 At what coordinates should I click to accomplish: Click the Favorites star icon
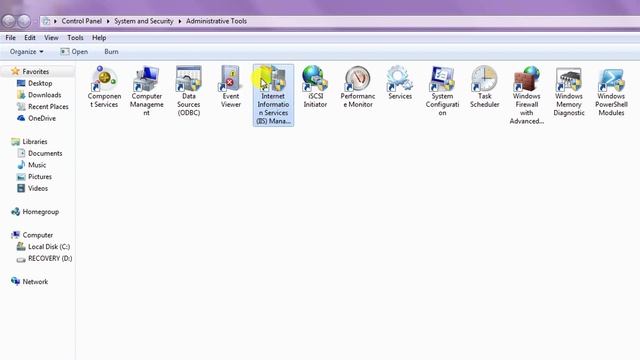click(15, 71)
